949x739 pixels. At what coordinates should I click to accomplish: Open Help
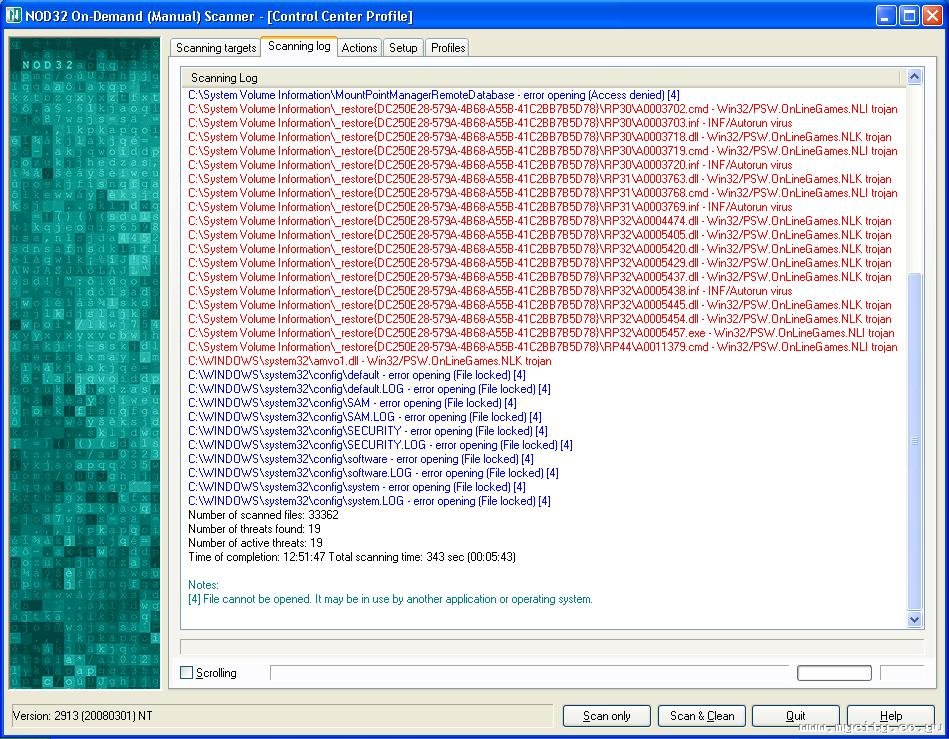(x=890, y=716)
